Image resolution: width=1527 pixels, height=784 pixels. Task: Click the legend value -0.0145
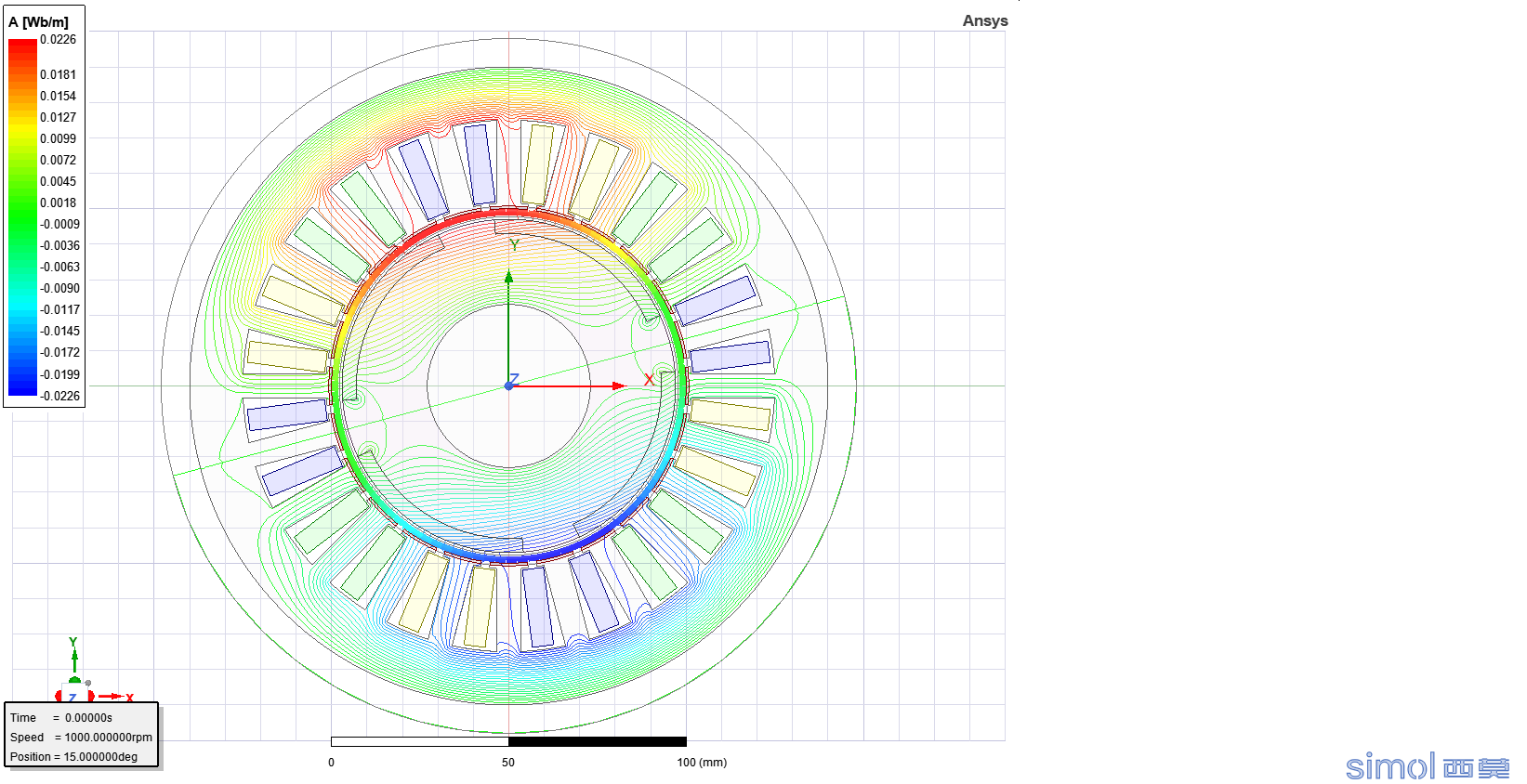pyautogui.click(x=59, y=331)
